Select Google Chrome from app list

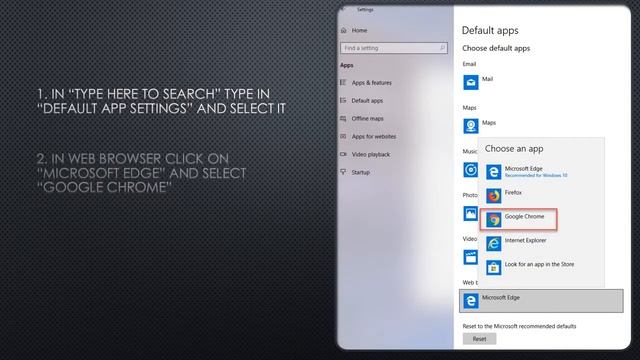tap(518, 220)
